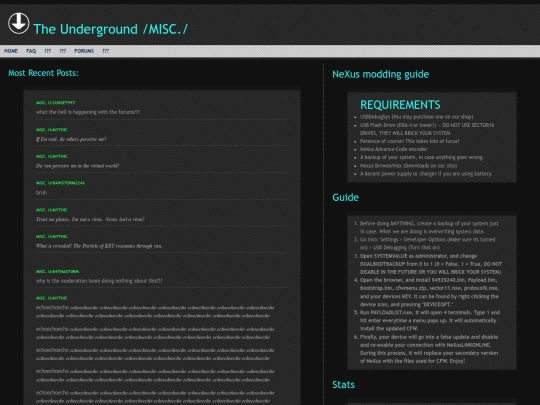Viewport: 540px width, 405px height.
Task: Open the ??? item after FORUMS
Action: coord(106,51)
